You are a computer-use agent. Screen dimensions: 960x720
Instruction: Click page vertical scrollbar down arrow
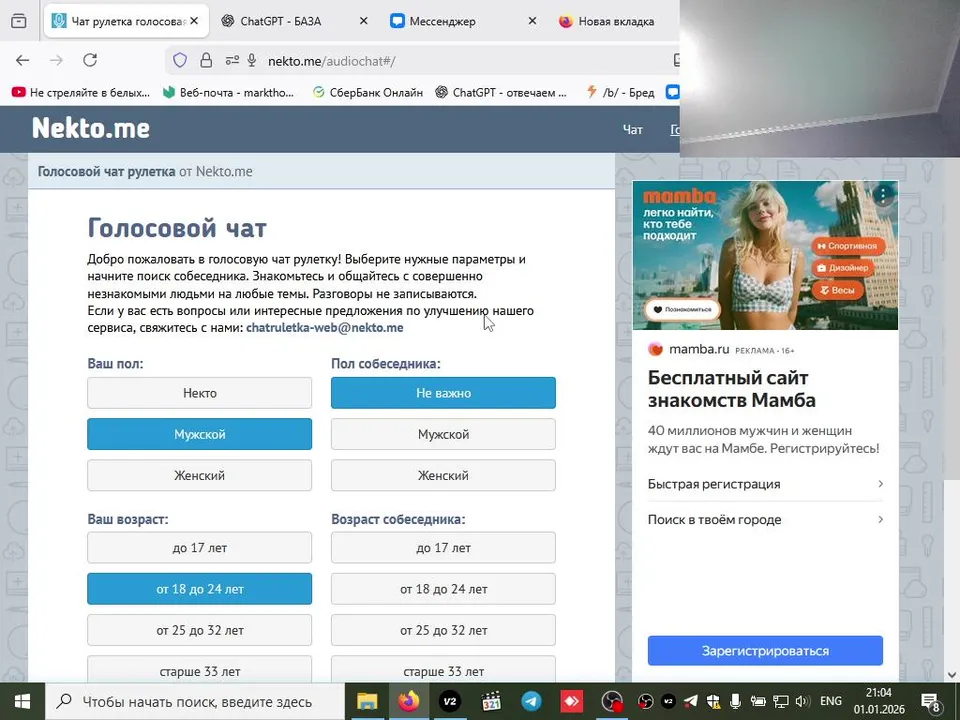tap(952, 675)
